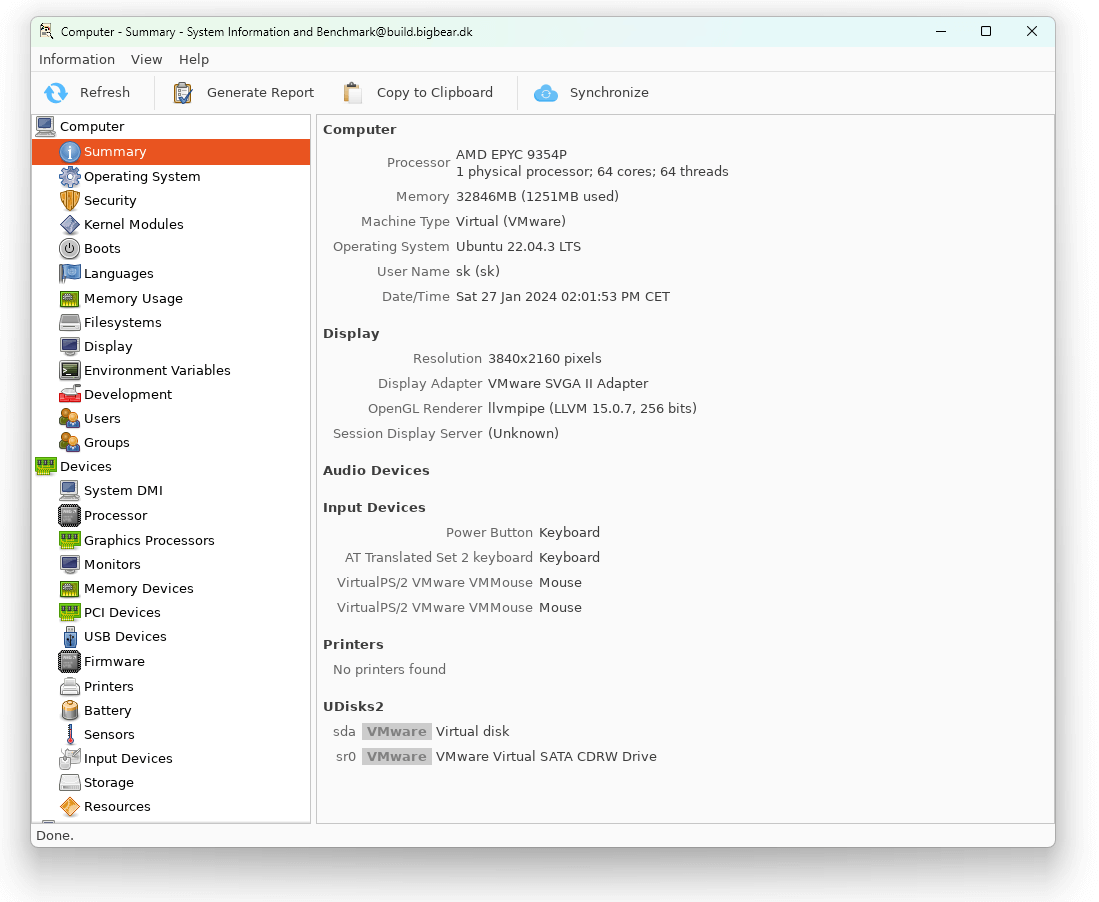Open the Input Devices tree entry
The height and width of the screenshot is (902, 1099).
[128, 758]
